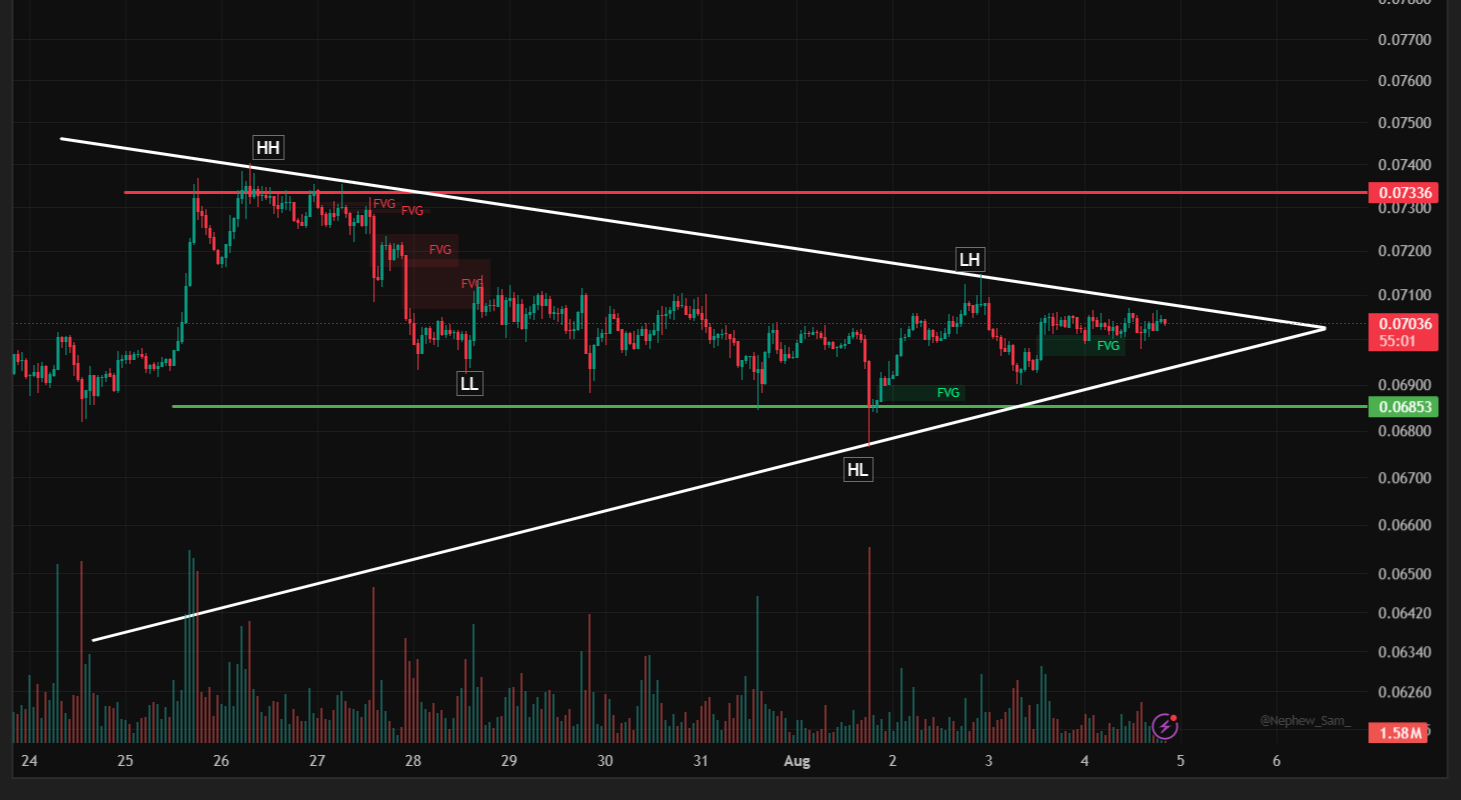Click date 2 on the time axis
The image size is (1461, 800).
892,761
